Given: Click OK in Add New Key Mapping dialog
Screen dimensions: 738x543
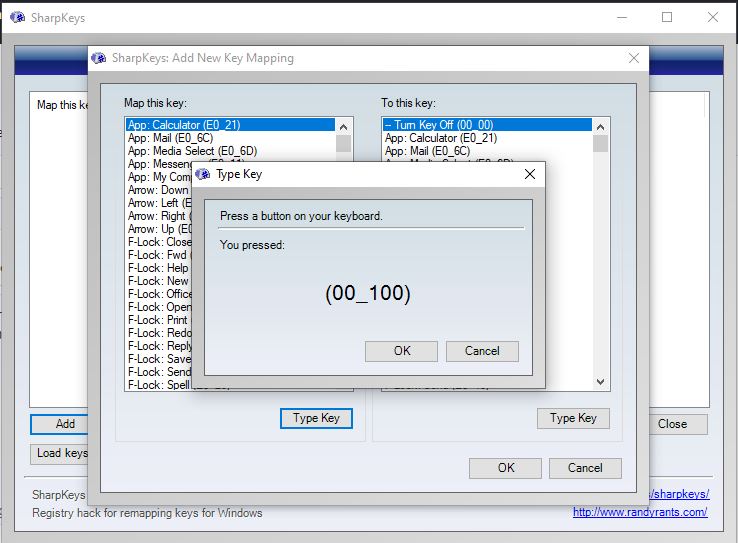Looking at the screenshot, I should click(x=505, y=468).
